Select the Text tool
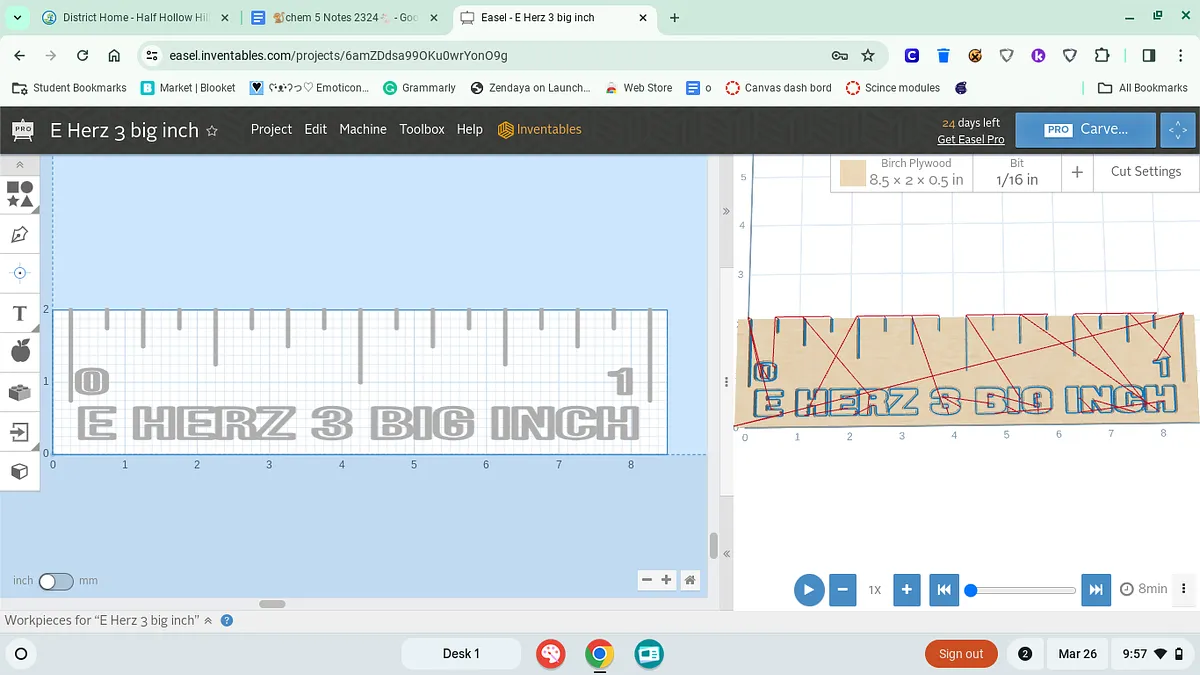 (x=19, y=313)
